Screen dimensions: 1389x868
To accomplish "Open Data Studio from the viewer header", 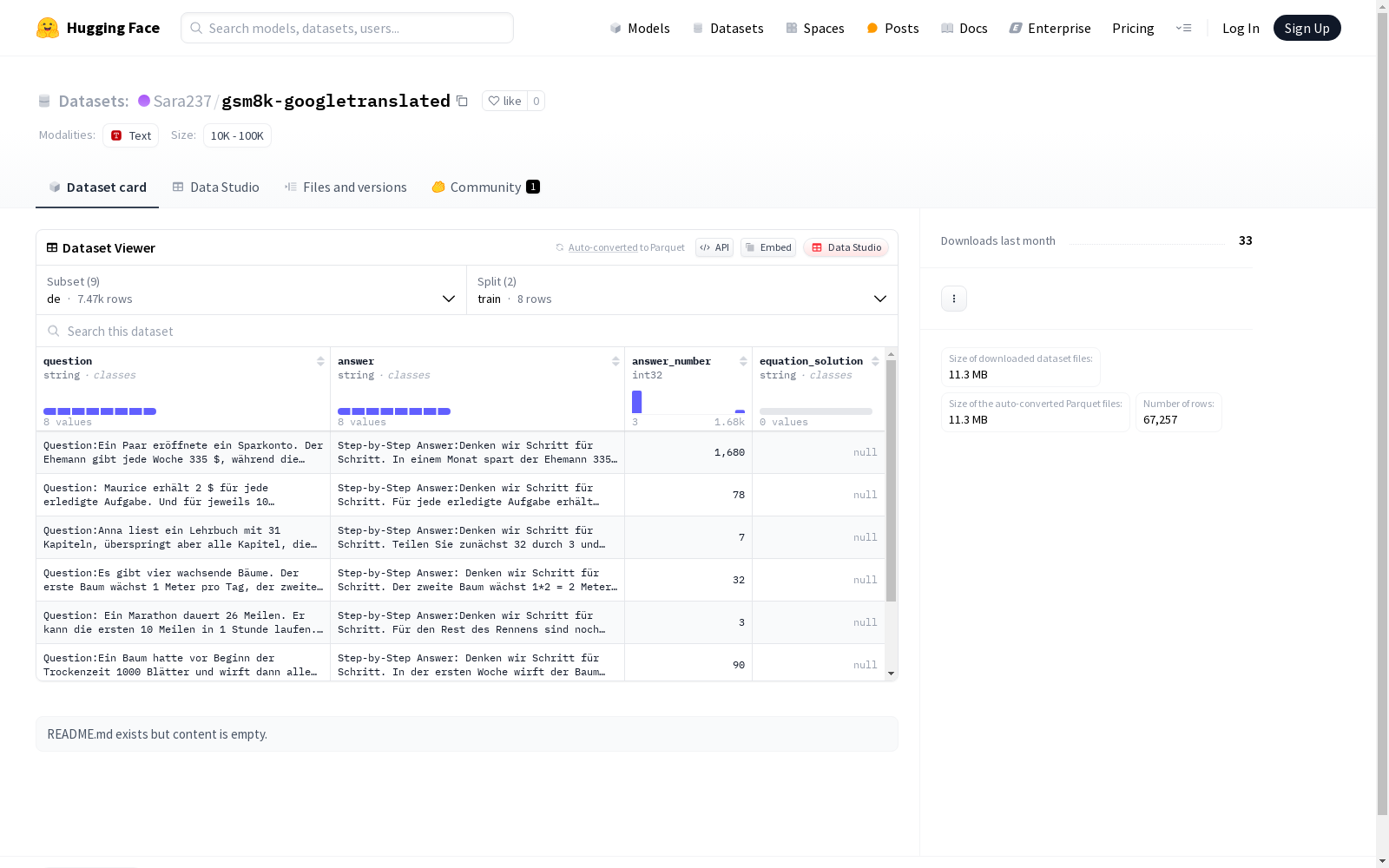I will (x=846, y=247).
